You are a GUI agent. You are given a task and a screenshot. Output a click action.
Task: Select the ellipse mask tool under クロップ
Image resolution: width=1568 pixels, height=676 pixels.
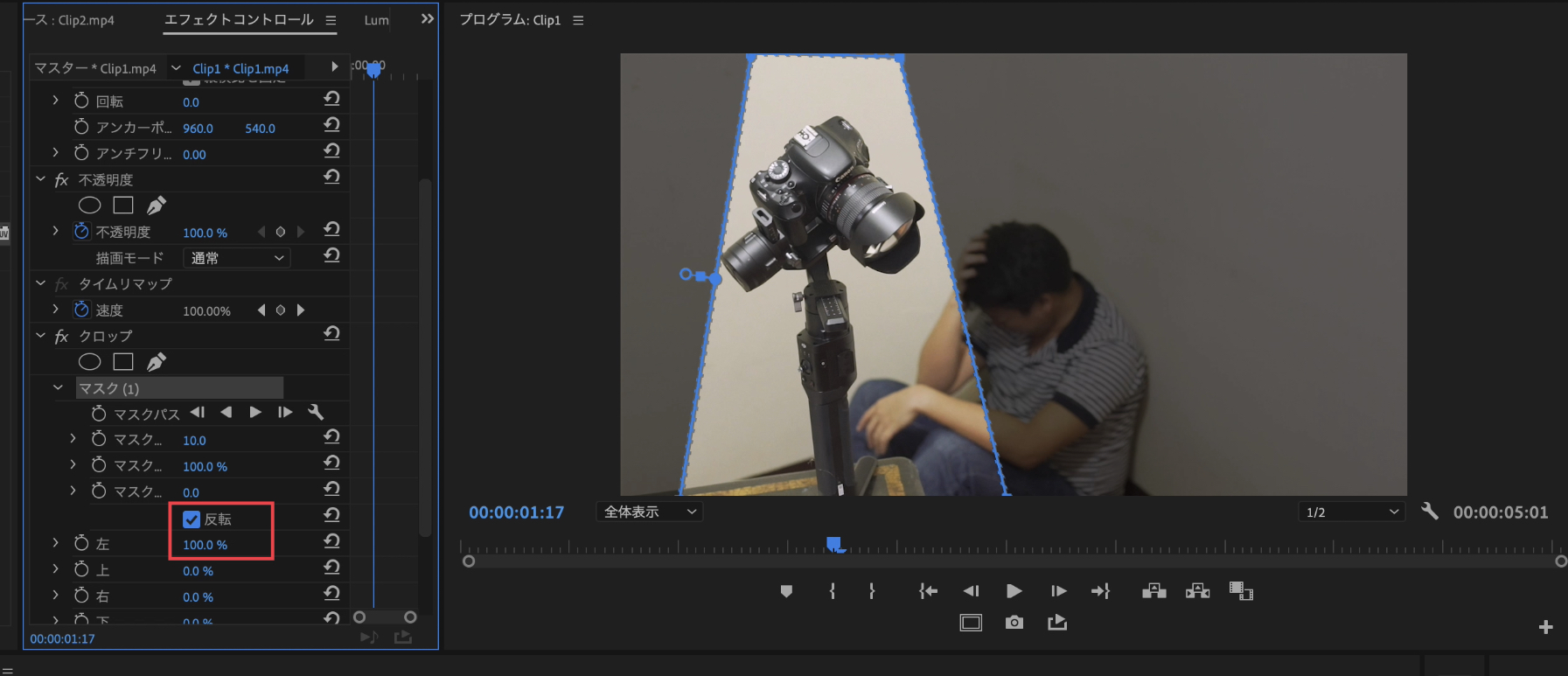[89, 362]
